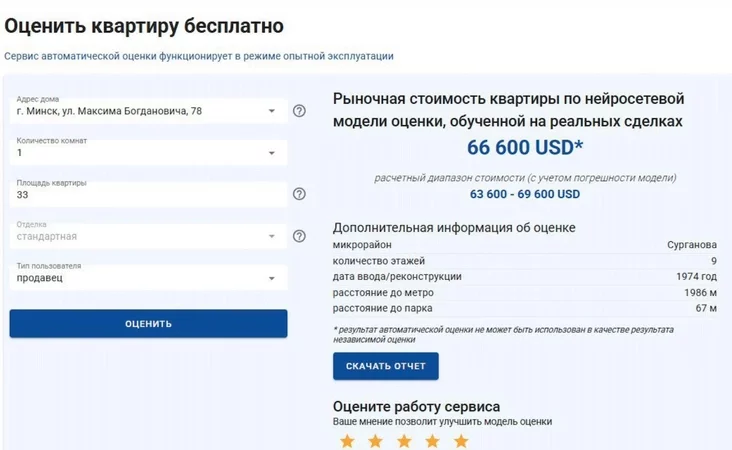
Task: Click the page heading Оценить квартиру бесплатно
Action: pyautogui.click(x=144, y=25)
